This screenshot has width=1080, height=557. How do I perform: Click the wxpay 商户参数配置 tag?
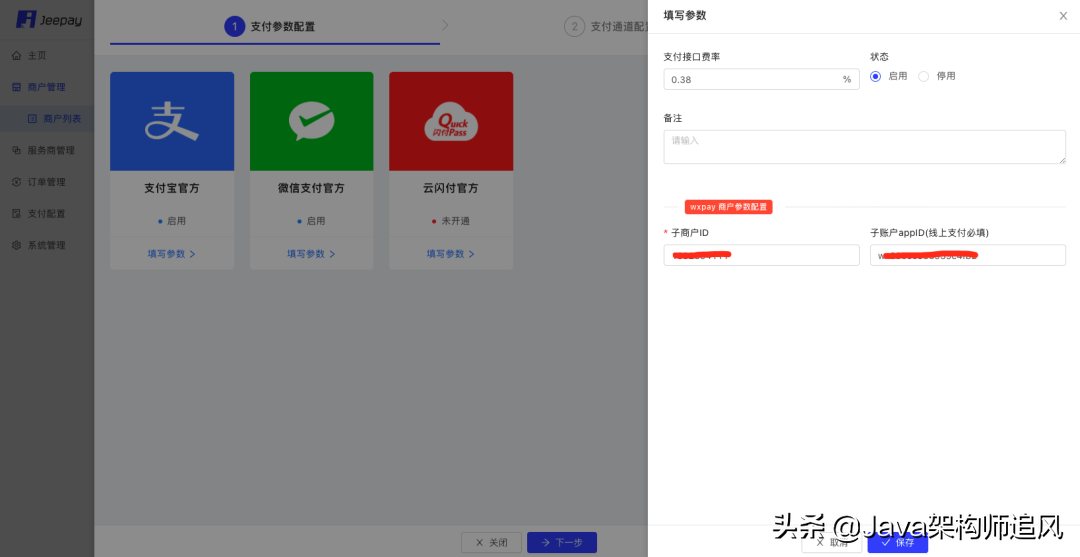click(729, 207)
